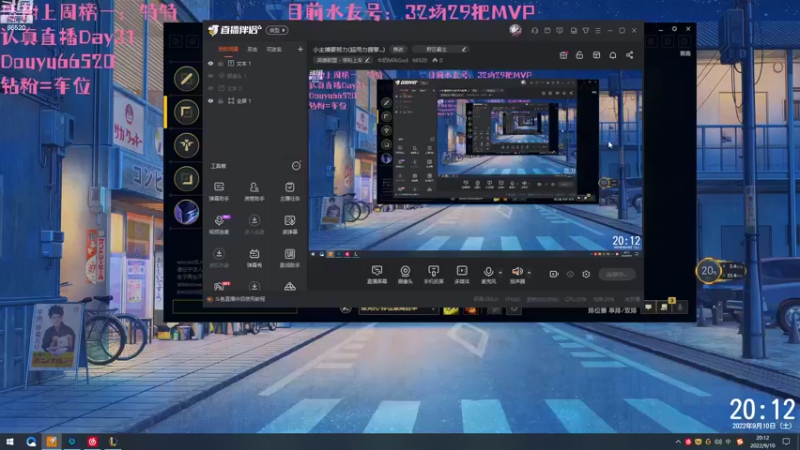
Task: Click the chat bubble icon in background window bottom-right
Action: click(648, 307)
